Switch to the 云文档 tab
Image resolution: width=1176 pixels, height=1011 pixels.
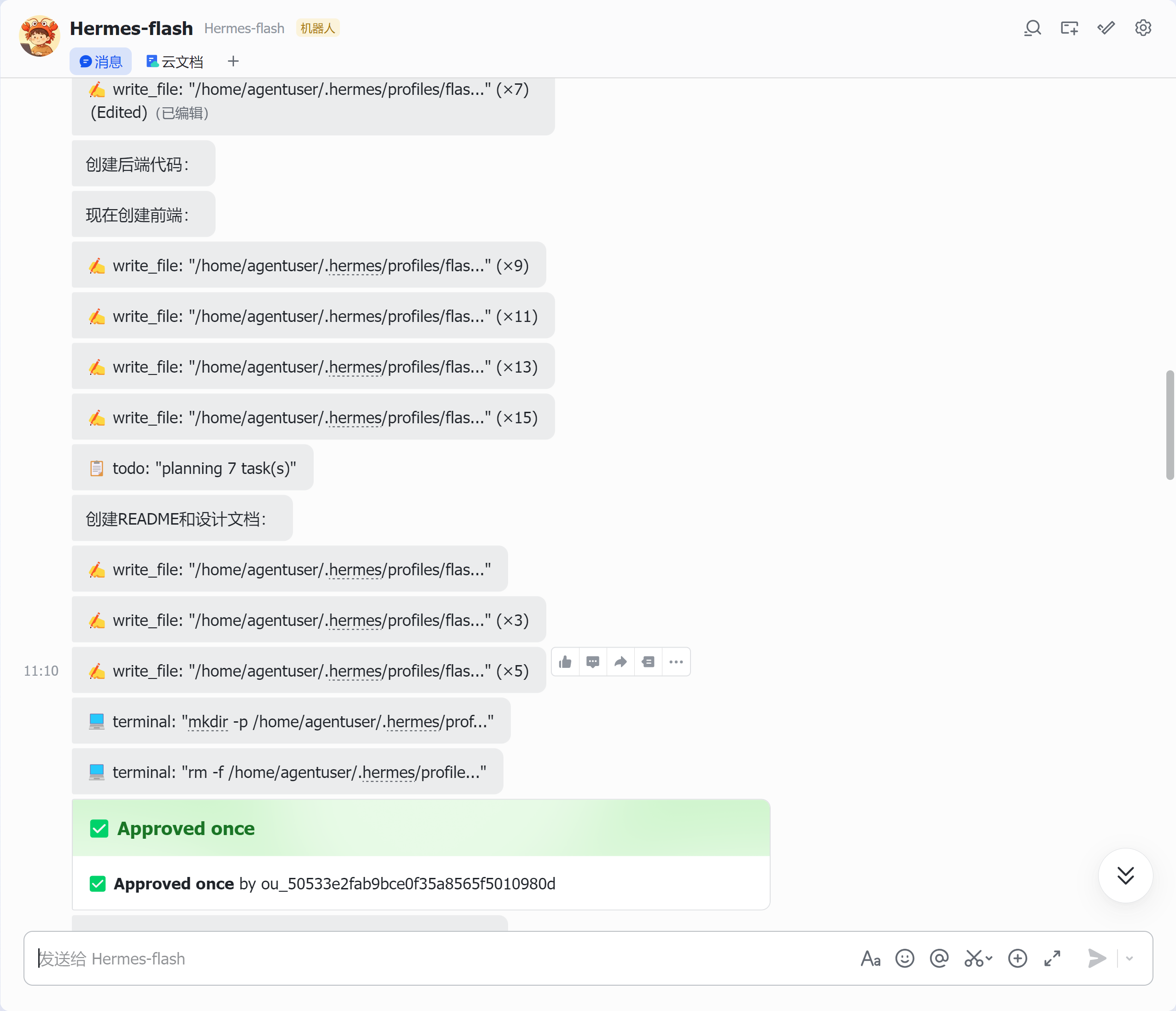(x=174, y=61)
